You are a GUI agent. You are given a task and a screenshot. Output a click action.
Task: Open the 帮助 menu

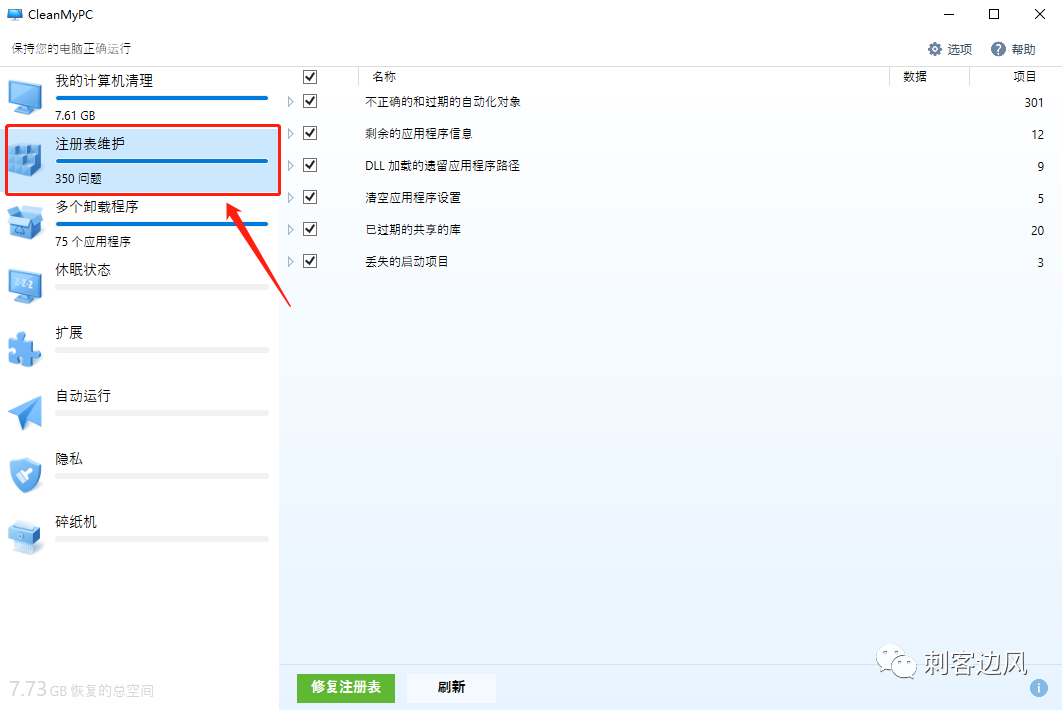1013,49
